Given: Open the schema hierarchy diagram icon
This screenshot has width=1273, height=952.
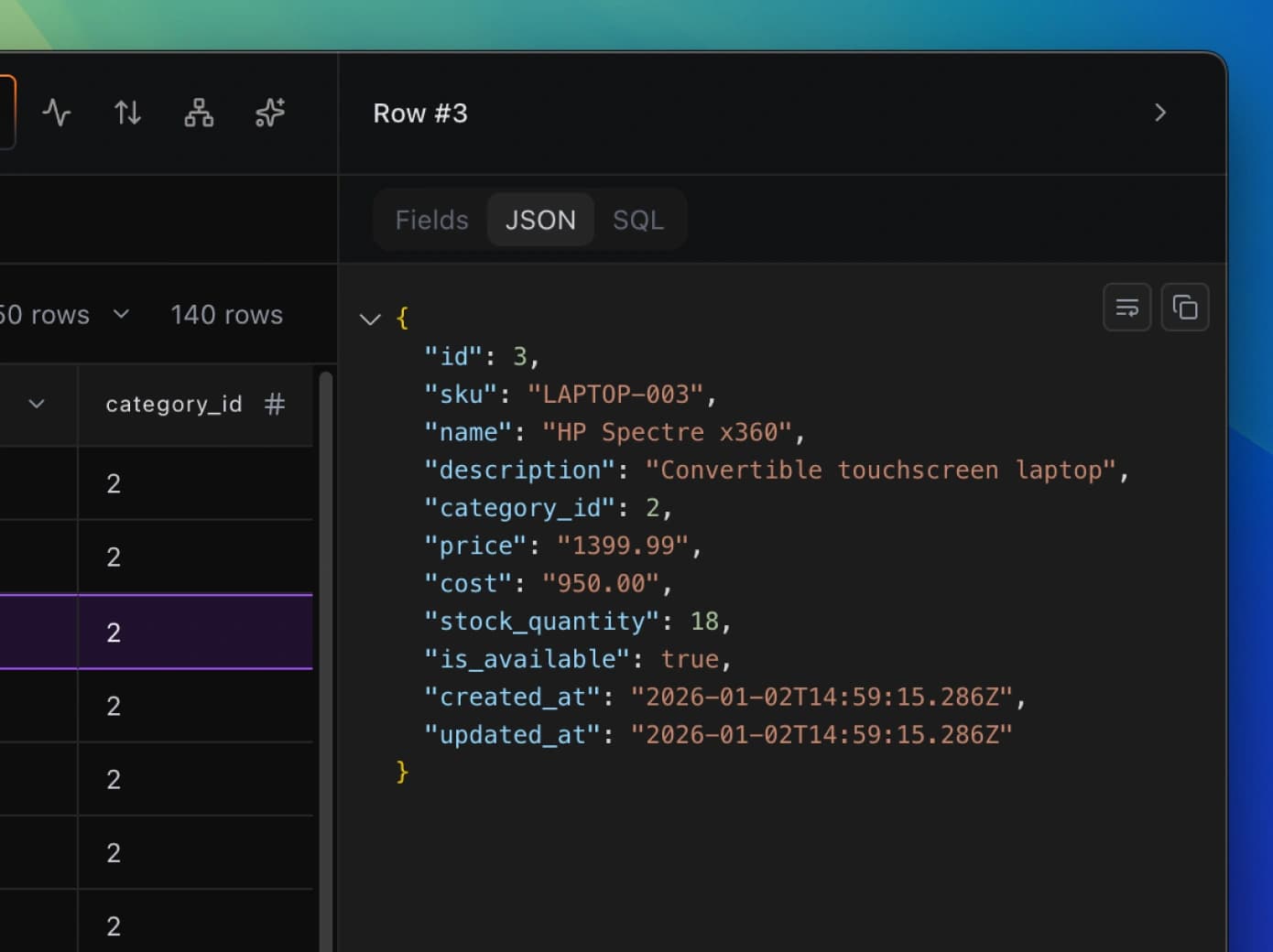Looking at the screenshot, I should (x=199, y=113).
